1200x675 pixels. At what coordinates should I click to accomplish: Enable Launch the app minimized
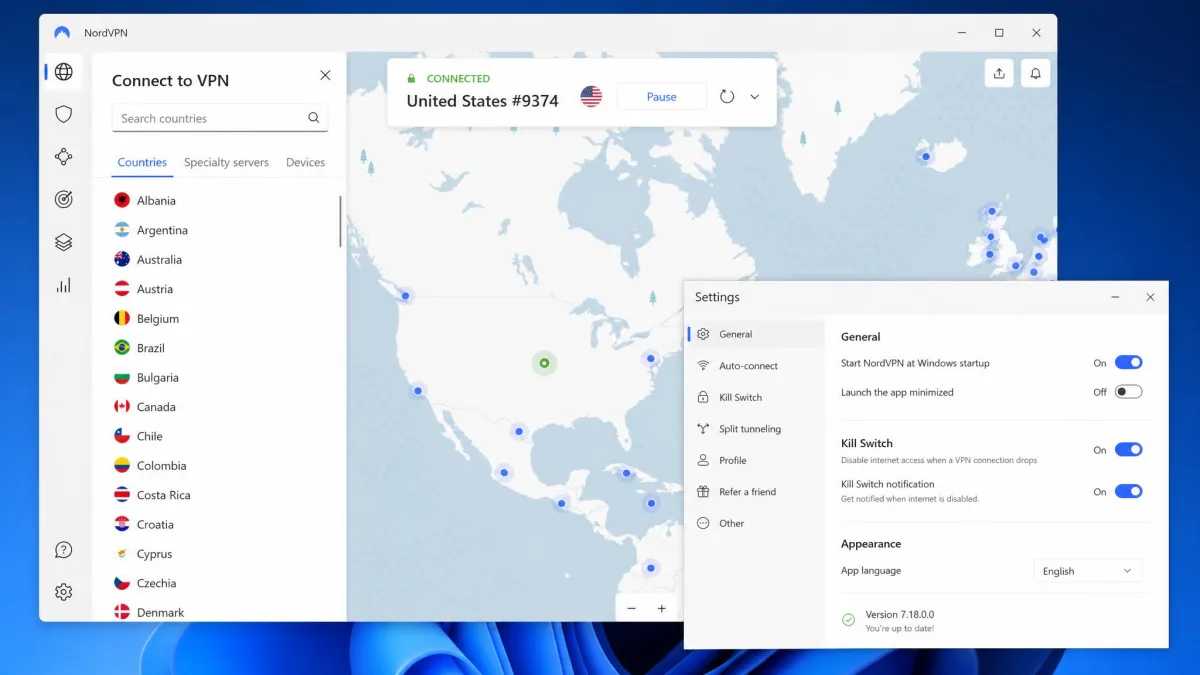1128,392
